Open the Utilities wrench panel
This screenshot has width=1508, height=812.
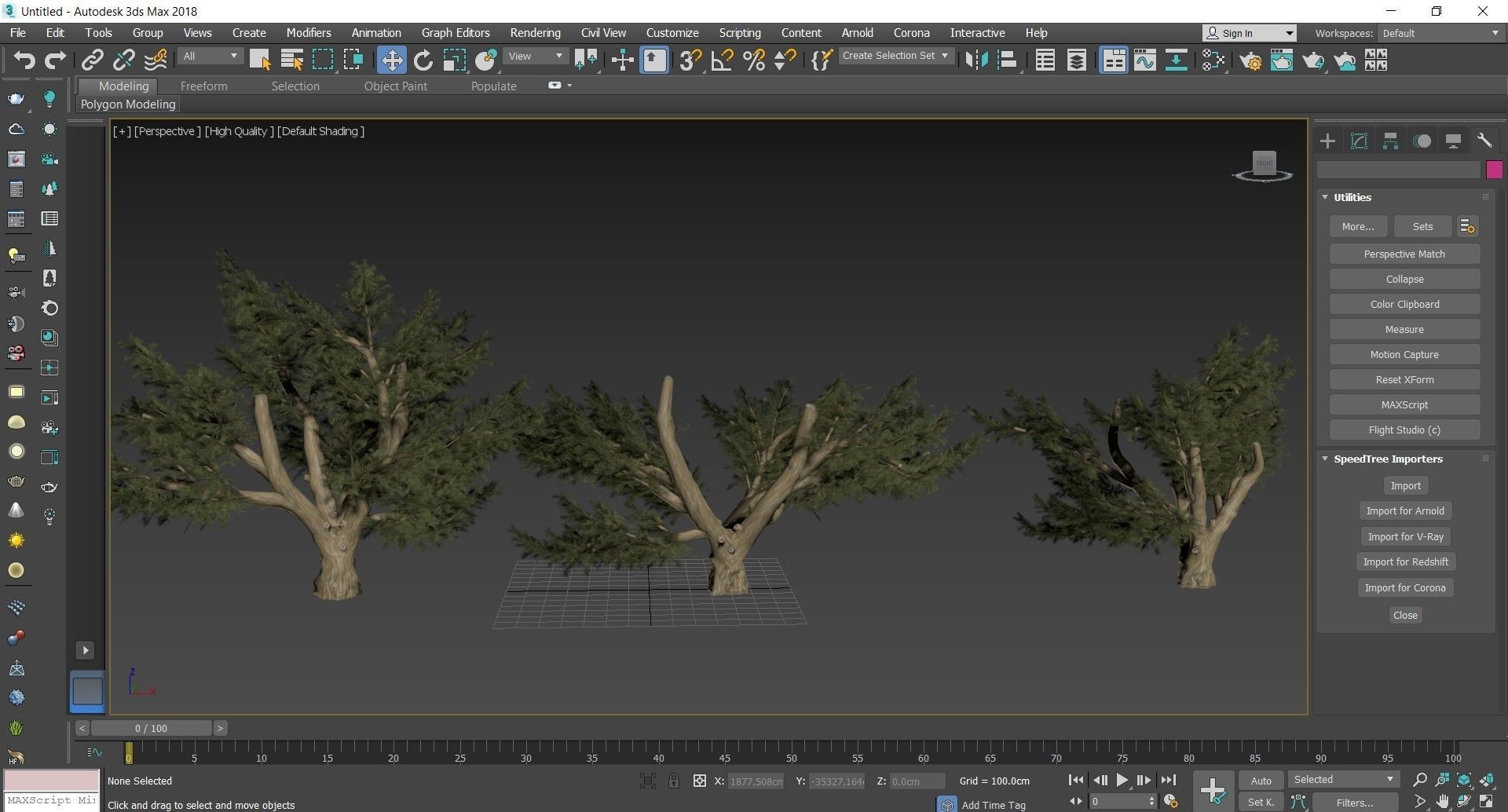[1484, 141]
